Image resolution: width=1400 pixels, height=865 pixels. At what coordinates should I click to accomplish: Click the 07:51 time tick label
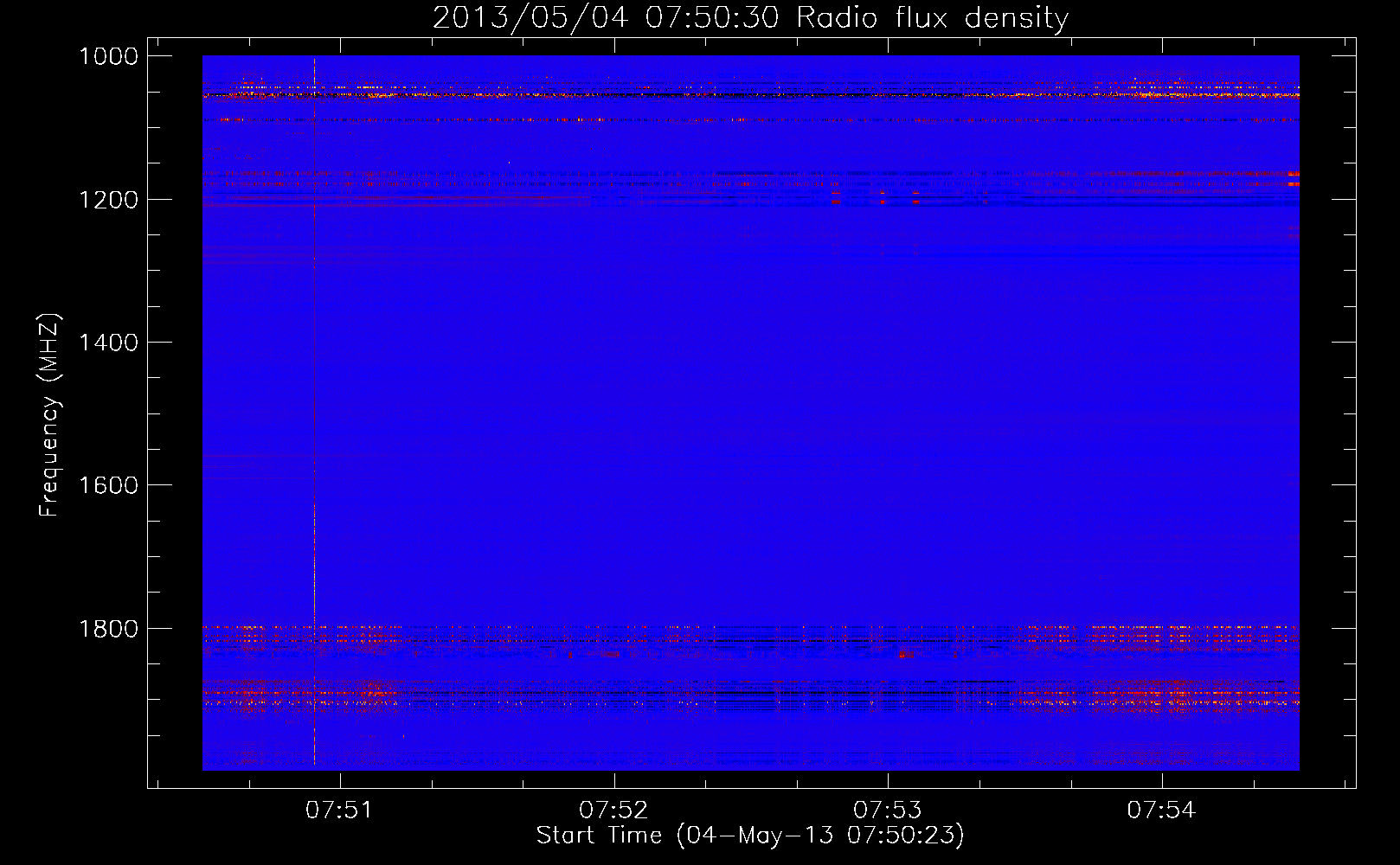click(339, 810)
